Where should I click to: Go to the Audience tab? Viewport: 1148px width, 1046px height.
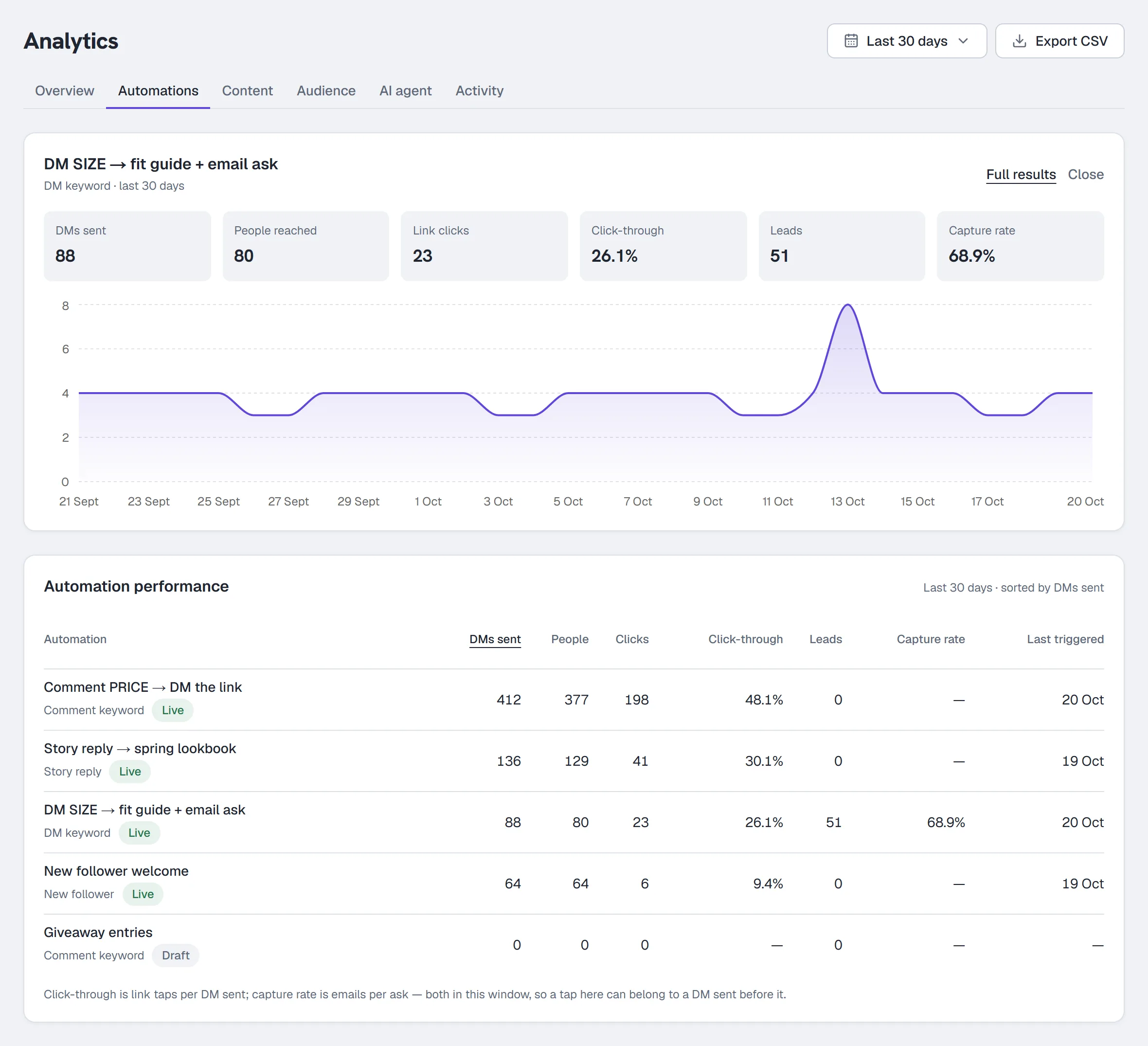coord(326,90)
